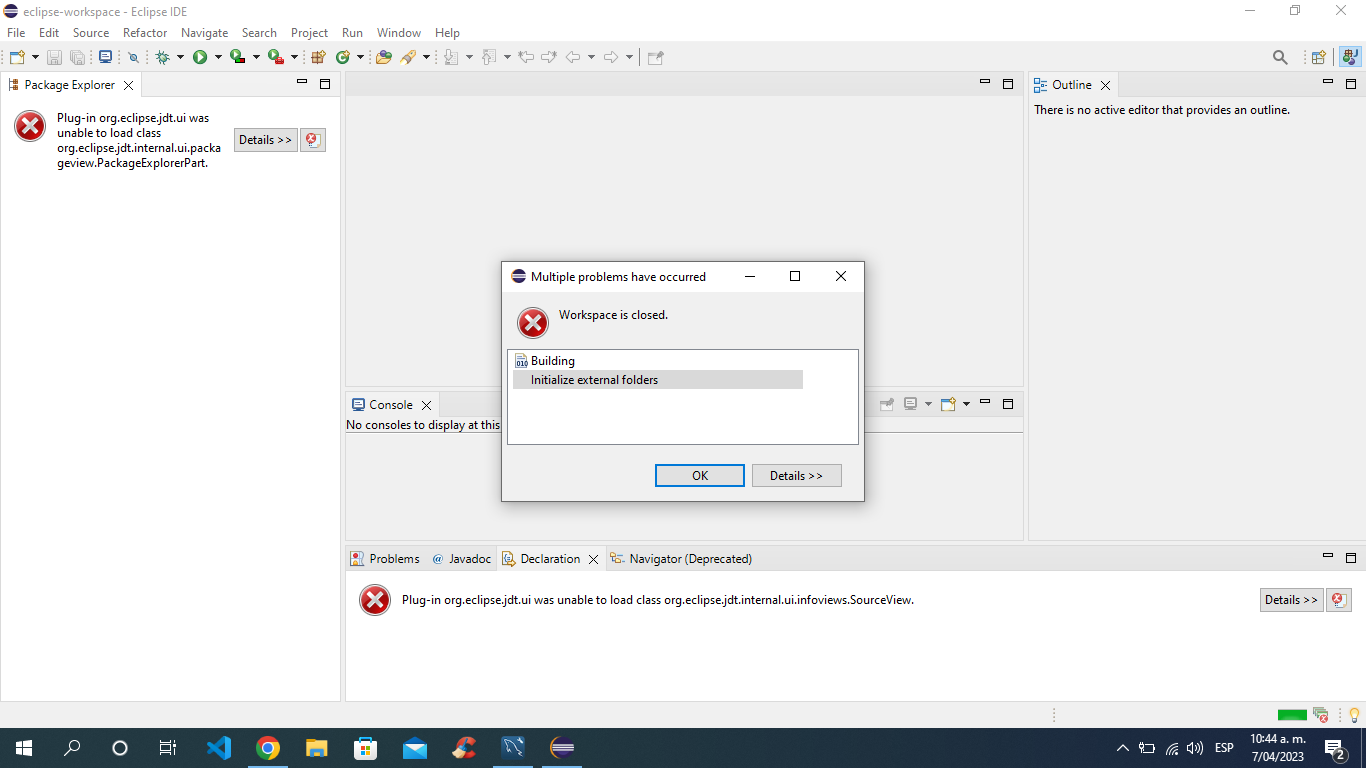Close the Declaration tab

(593, 559)
